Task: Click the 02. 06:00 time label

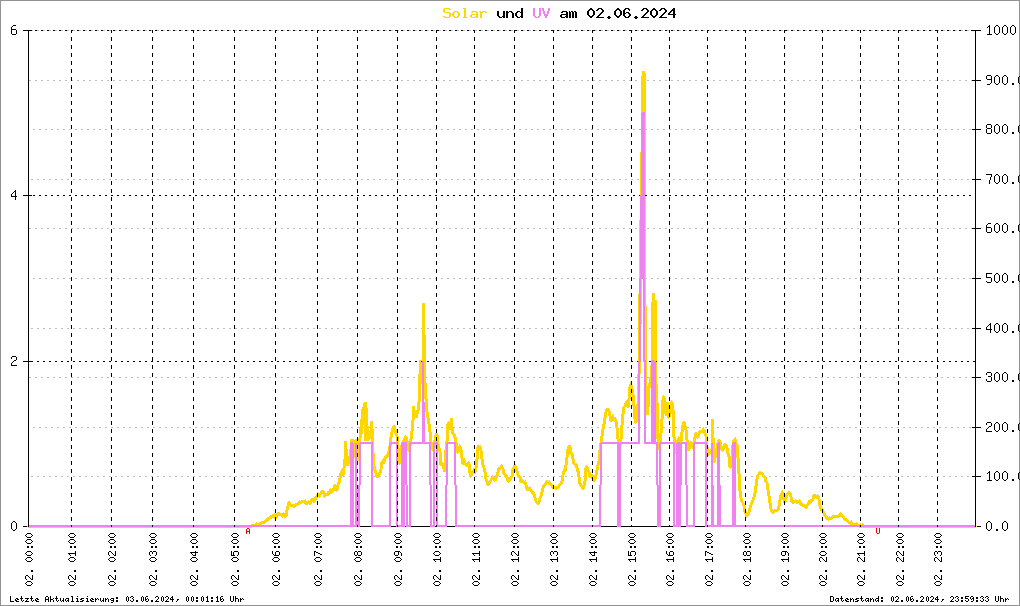Action: click(x=276, y=560)
